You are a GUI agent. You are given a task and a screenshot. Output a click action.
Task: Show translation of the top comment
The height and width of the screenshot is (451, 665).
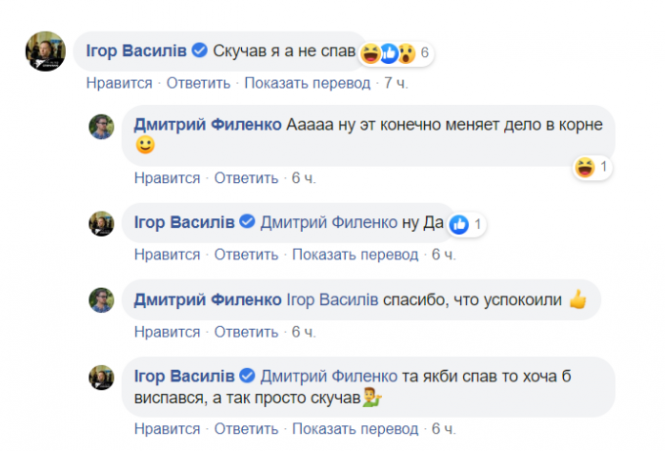[x=306, y=83]
